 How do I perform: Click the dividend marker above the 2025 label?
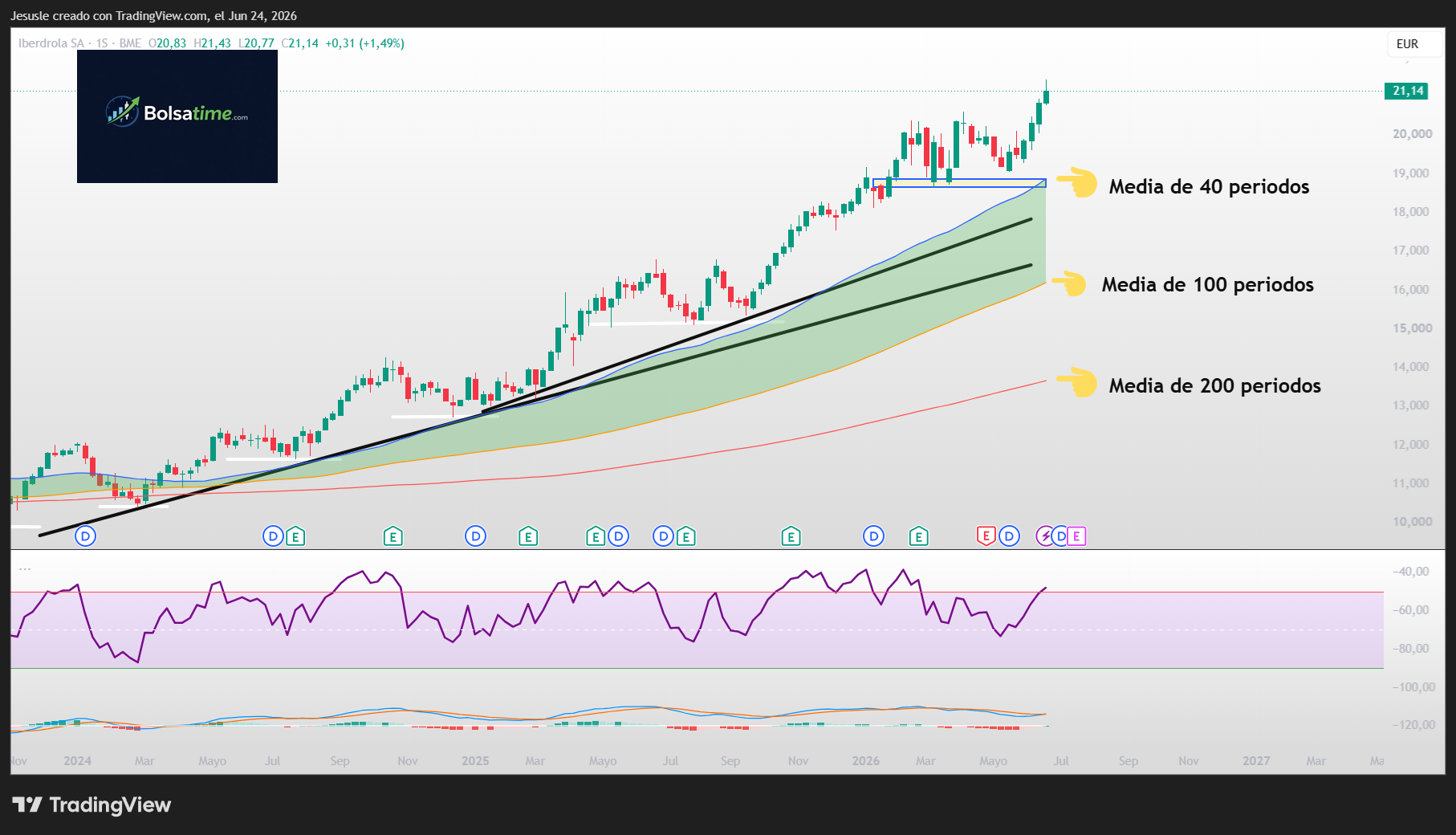[476, 536]
